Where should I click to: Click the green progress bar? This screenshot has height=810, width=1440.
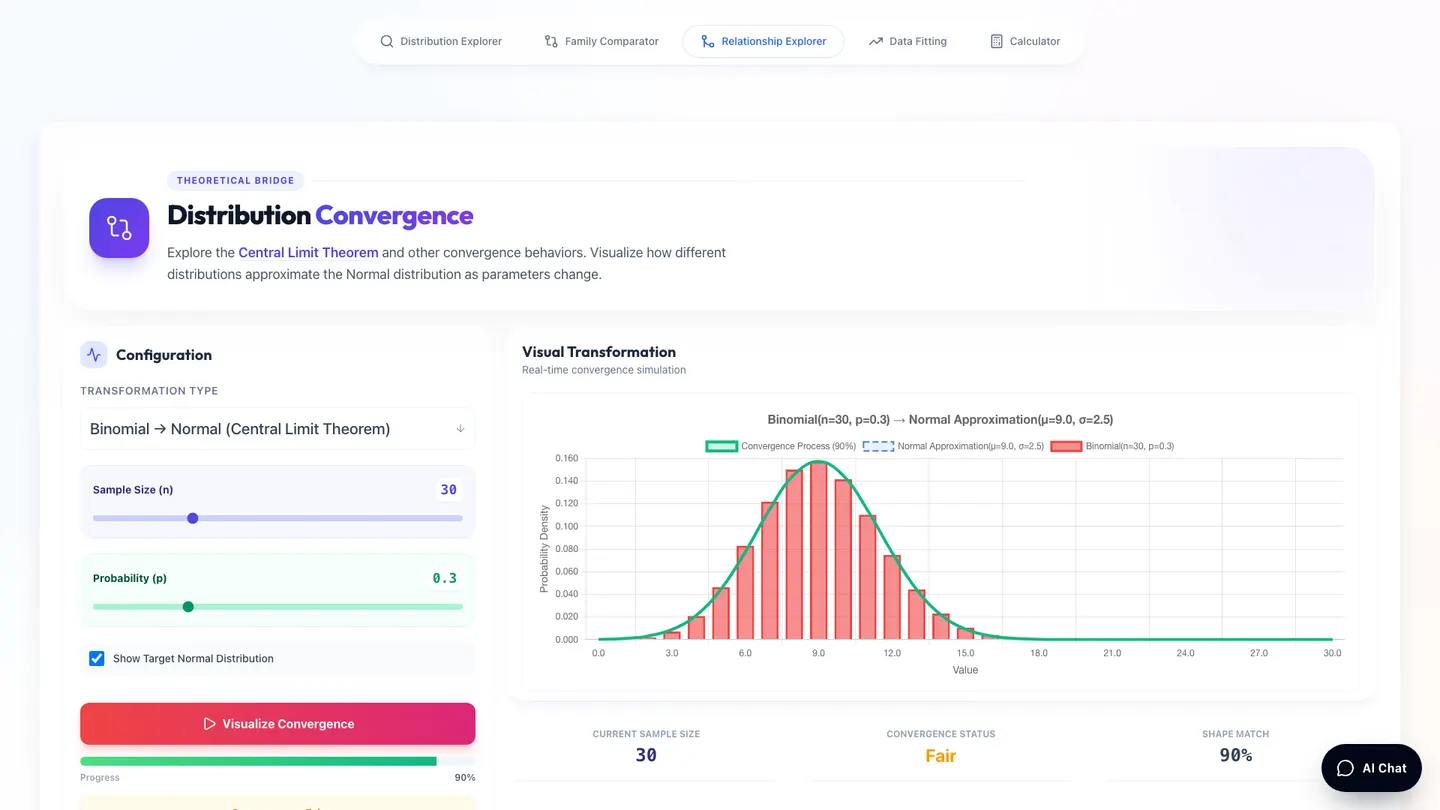(x=258, y=761)
